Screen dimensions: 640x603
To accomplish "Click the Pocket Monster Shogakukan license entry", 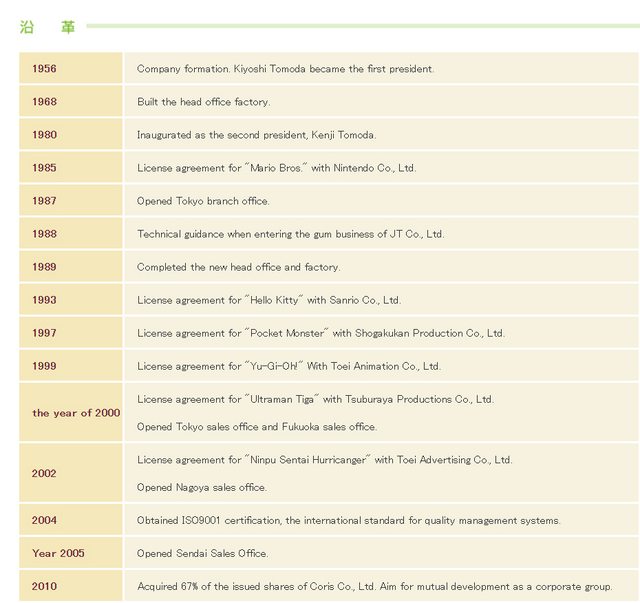I will tap(321, 333).
